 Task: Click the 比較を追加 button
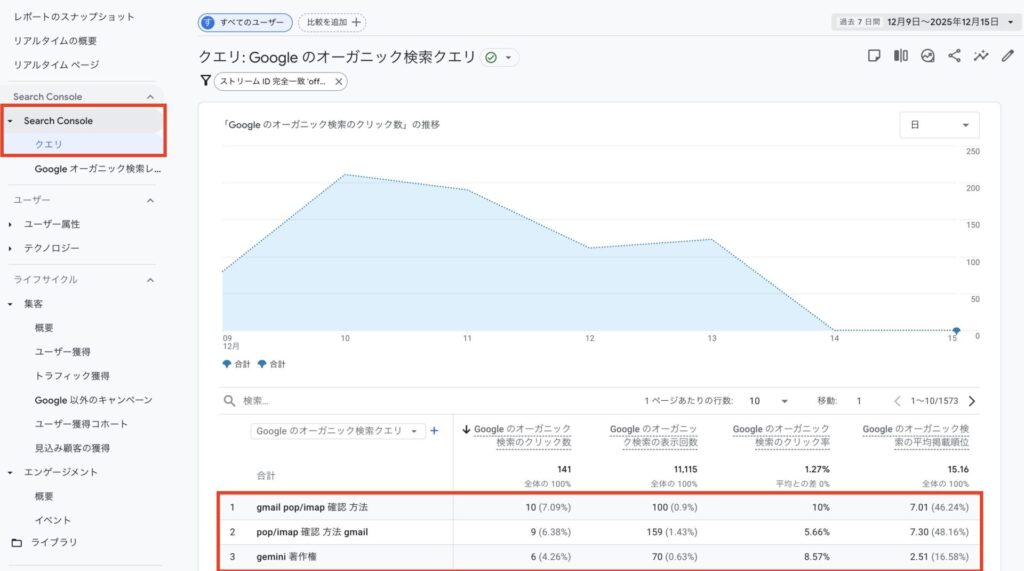(332, 22)
